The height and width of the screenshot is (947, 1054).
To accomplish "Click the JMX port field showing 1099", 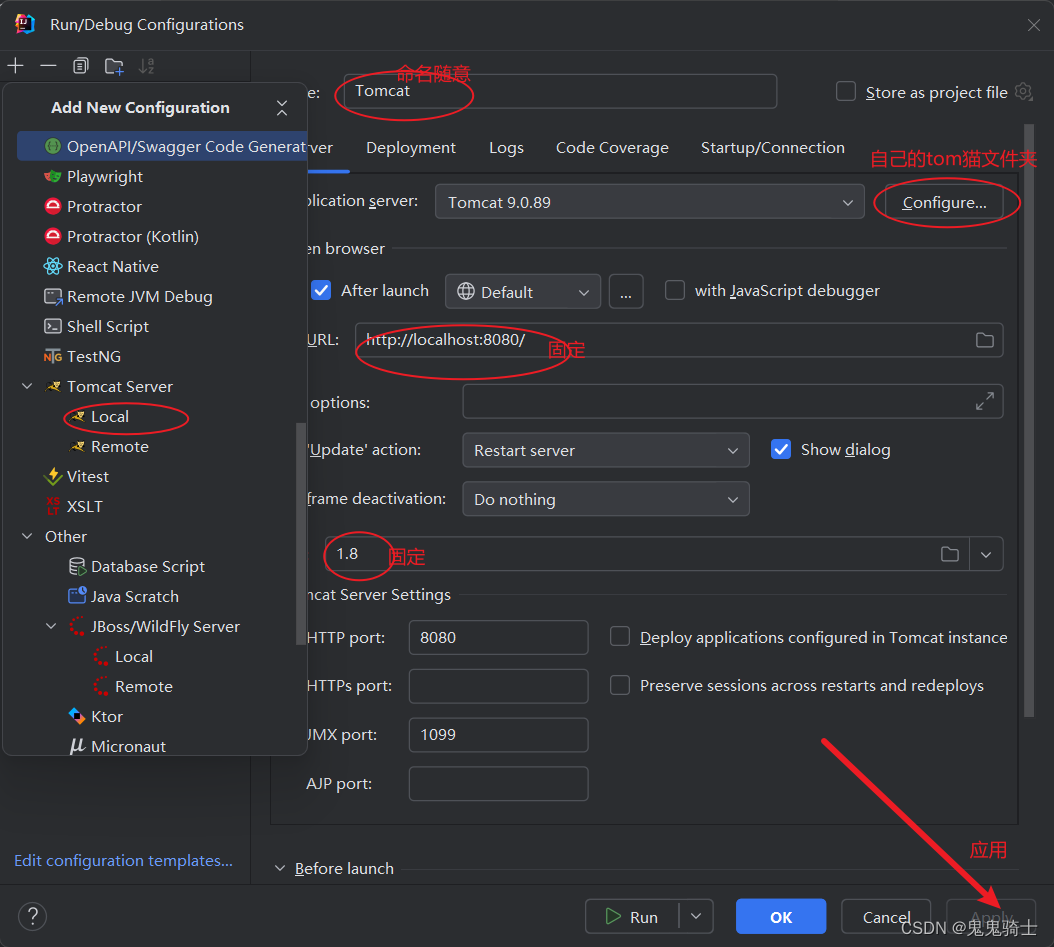I will pos(498,735).
